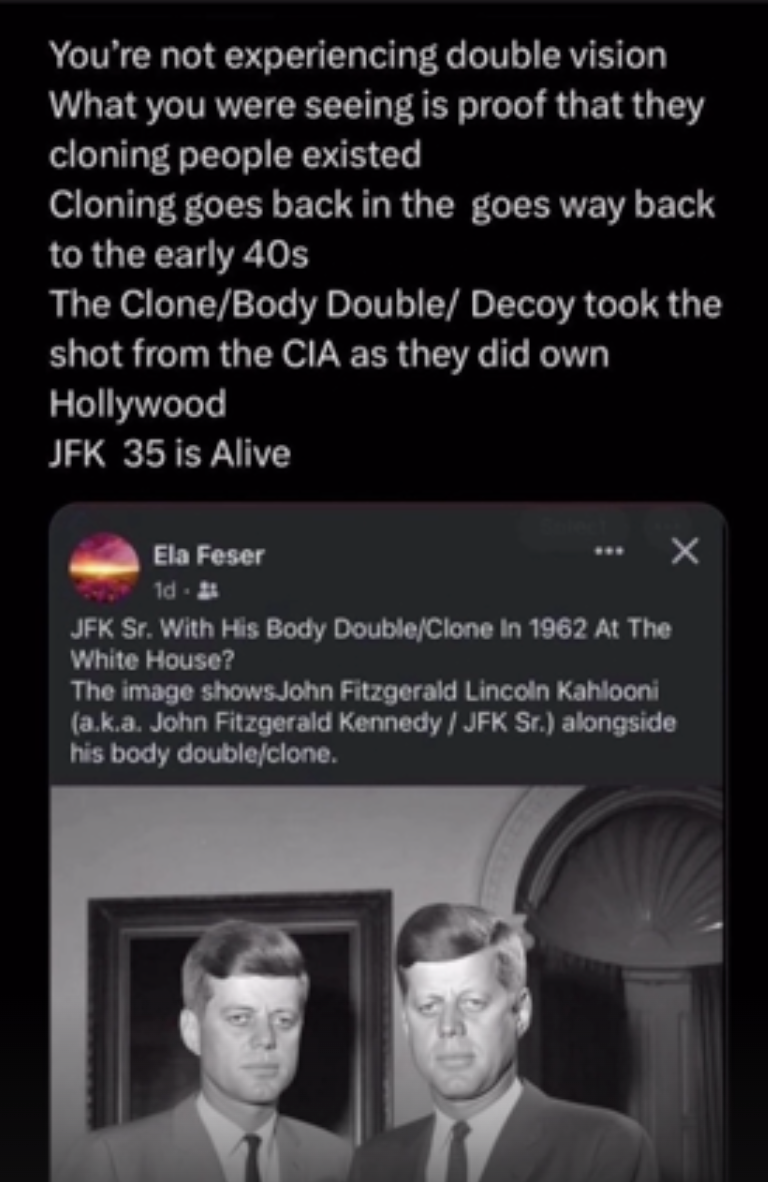Screen dimensions: 768x1182
Task: Click the 1d post timestamp
Action: (x=164, y=593)
